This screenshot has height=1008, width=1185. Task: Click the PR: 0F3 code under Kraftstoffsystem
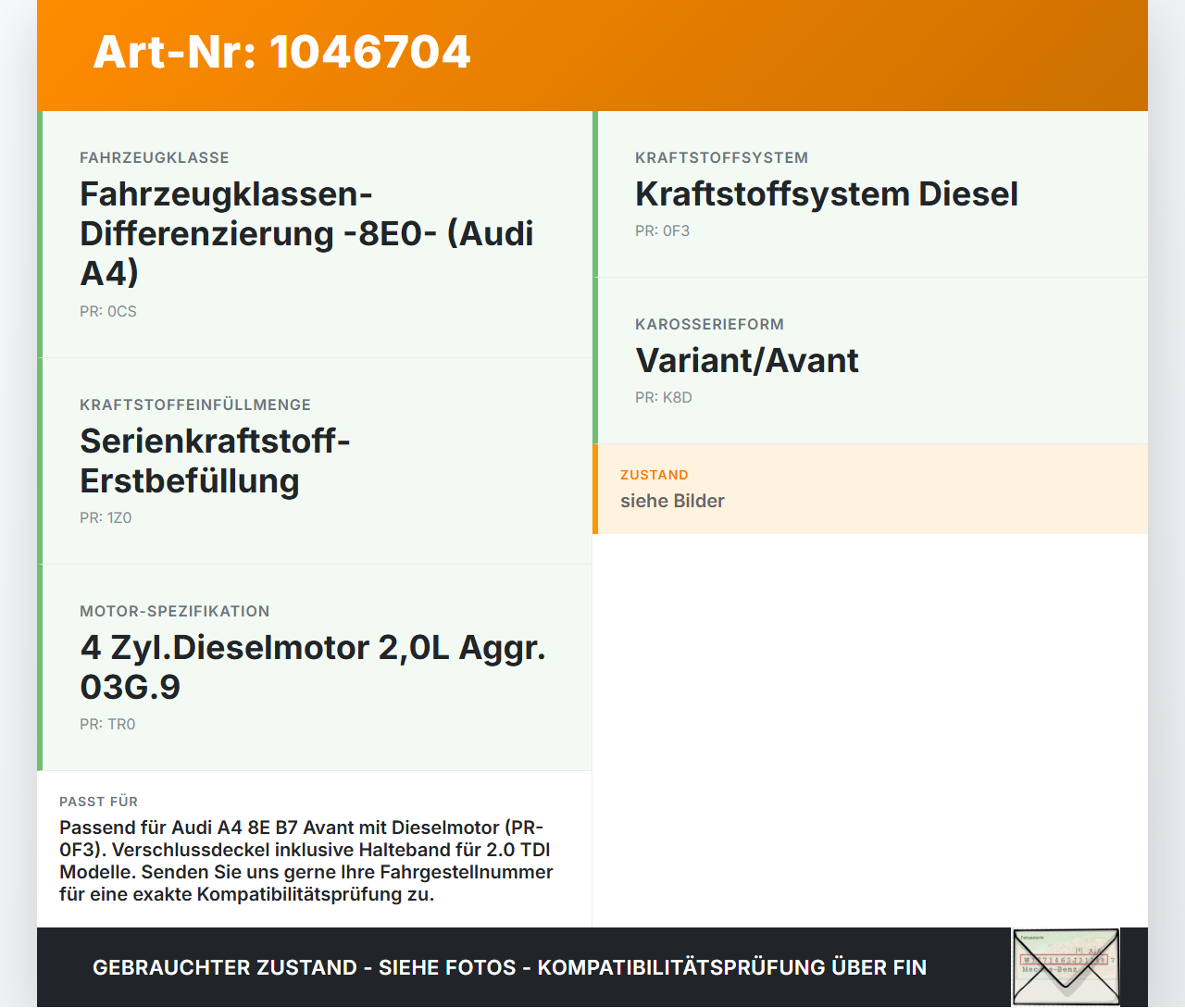(662, 231)
